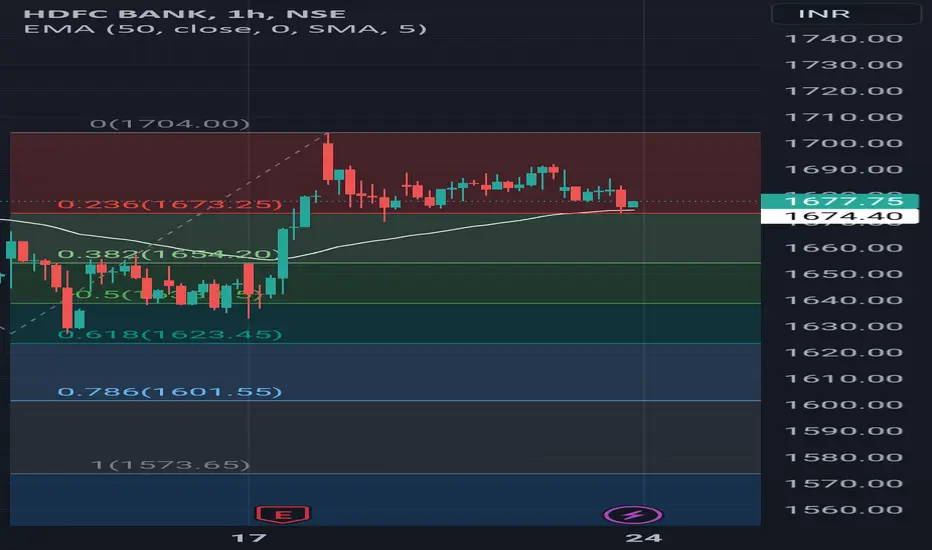Select the EMA (50, close, 0, SMA, 5) legend
Viewport: 932px width, 550px height.
[x=225, y=29]
